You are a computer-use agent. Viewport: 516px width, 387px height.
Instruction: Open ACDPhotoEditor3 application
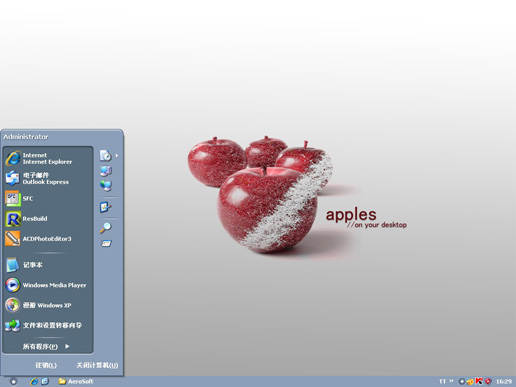point(48,239)
